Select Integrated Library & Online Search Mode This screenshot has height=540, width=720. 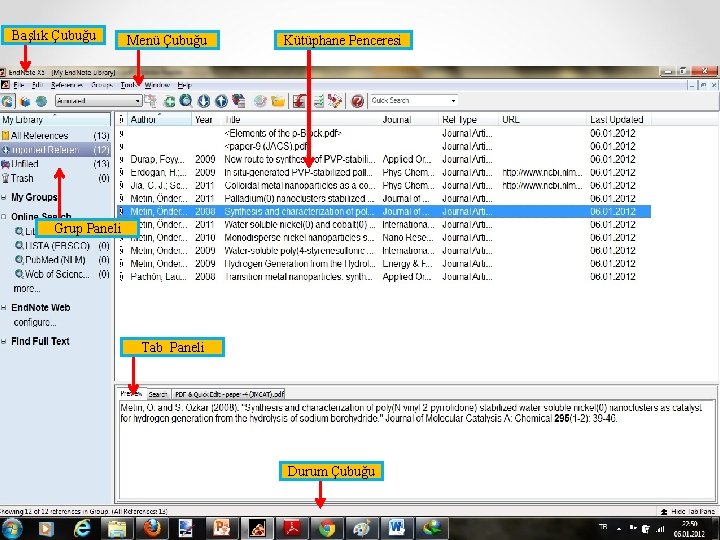(x=8, y=101)
